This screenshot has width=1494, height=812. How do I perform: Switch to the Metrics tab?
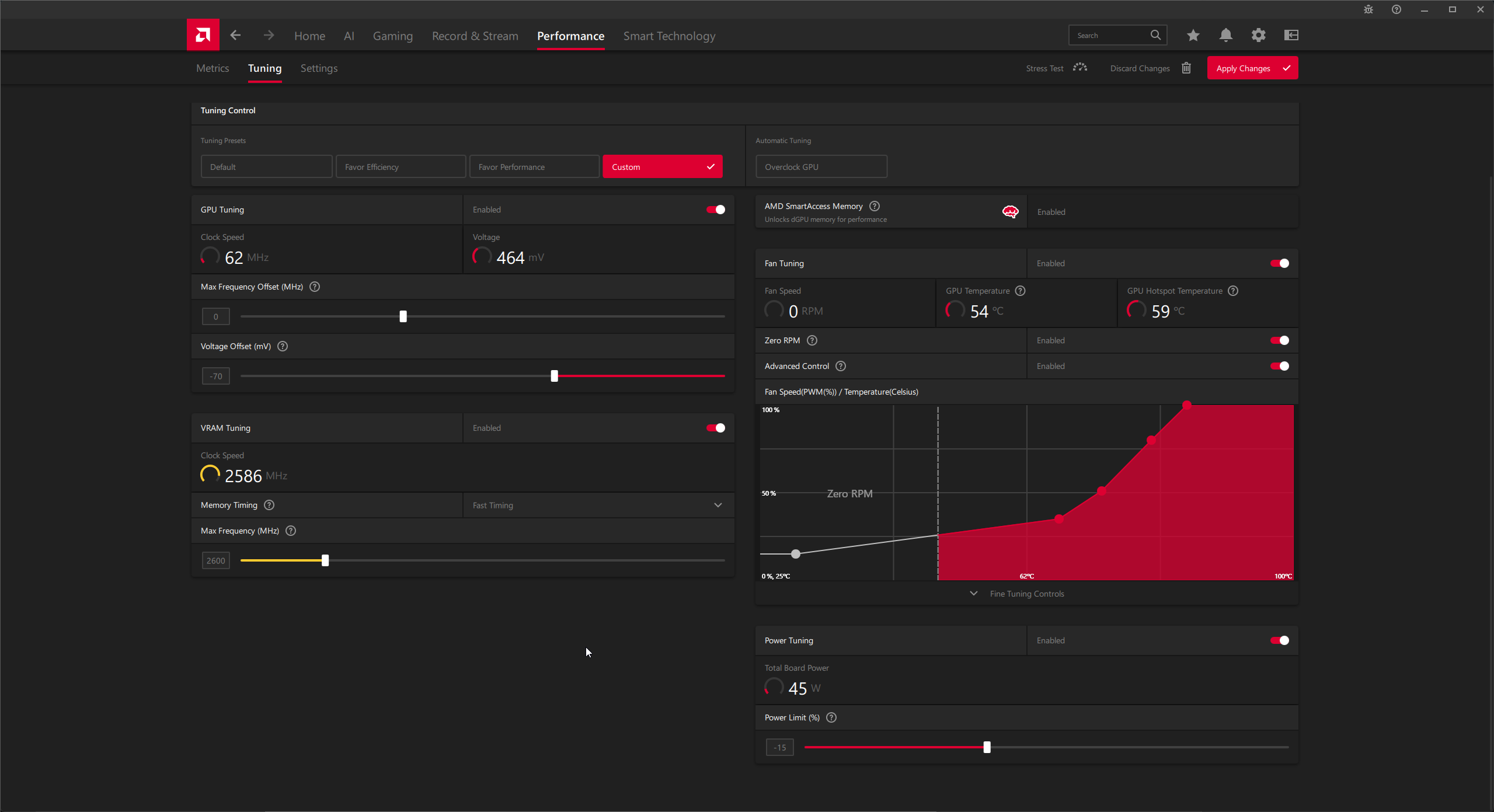213,68
